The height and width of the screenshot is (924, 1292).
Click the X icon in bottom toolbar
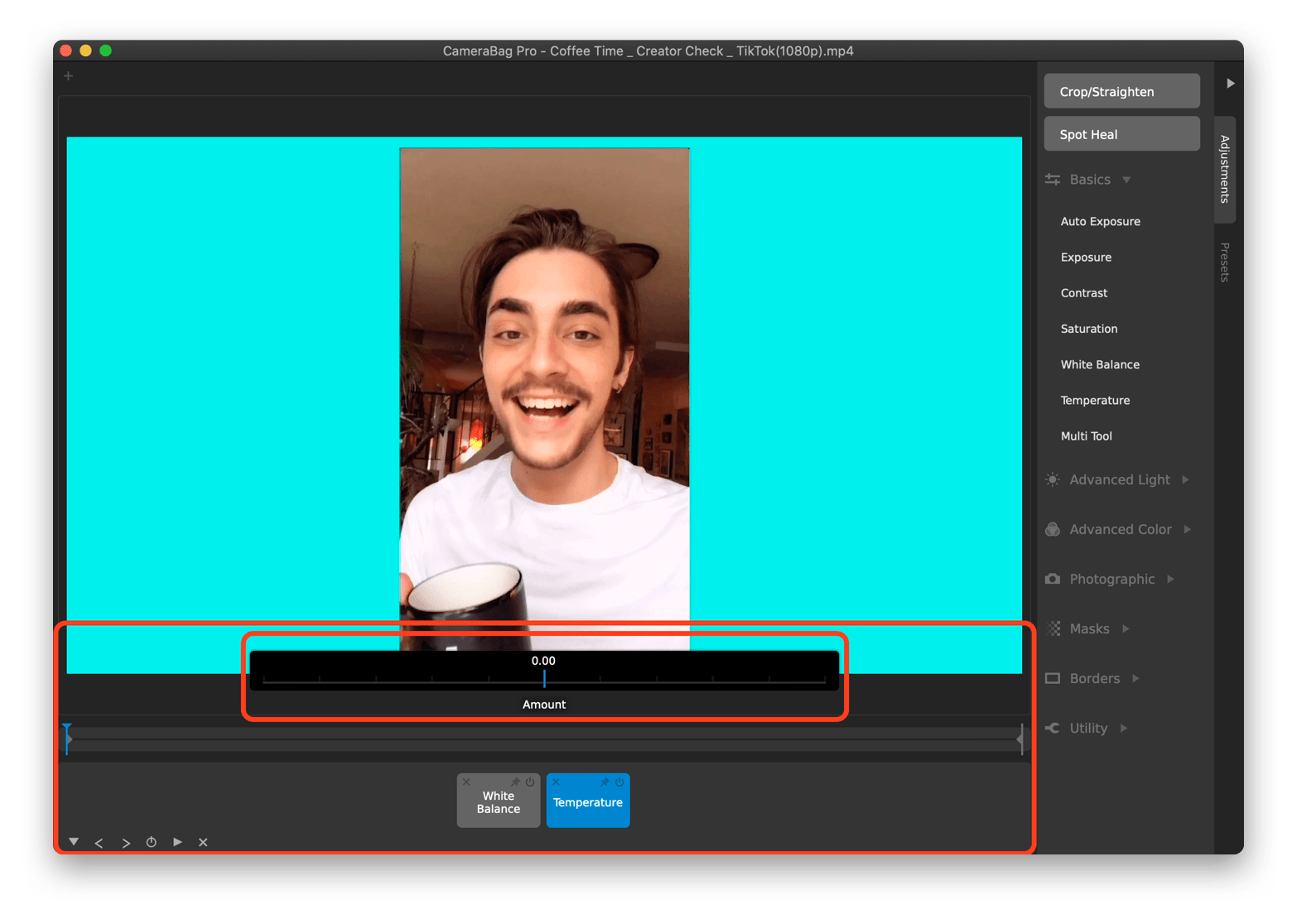coord(203,843)
